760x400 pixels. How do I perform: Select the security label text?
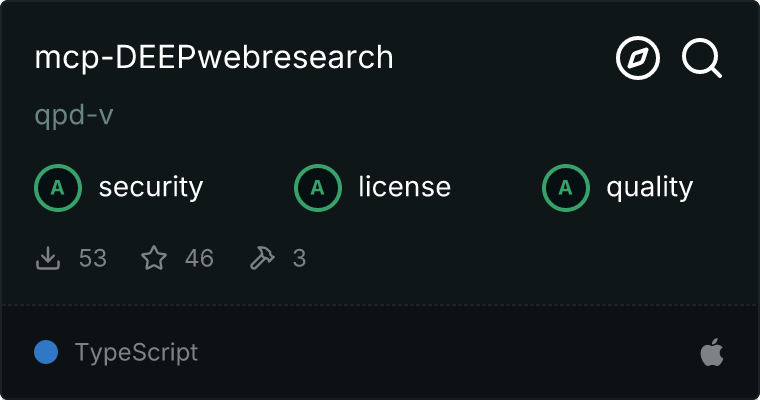tap(151, 187)
